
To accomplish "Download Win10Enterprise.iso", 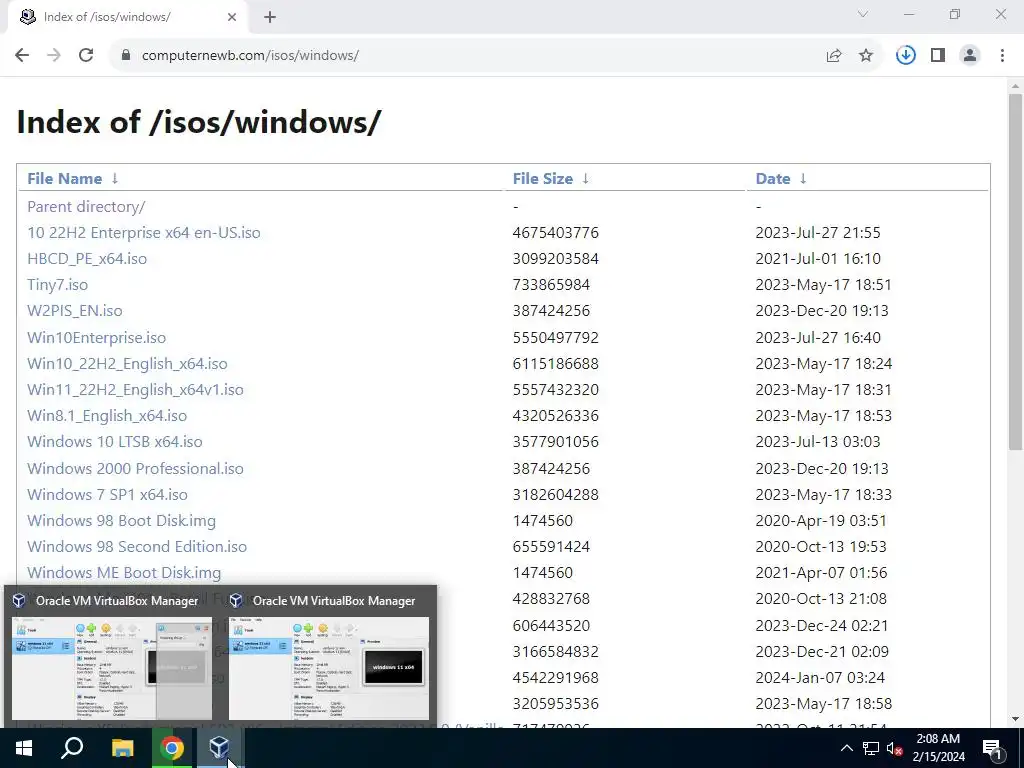I will (97, 338).
